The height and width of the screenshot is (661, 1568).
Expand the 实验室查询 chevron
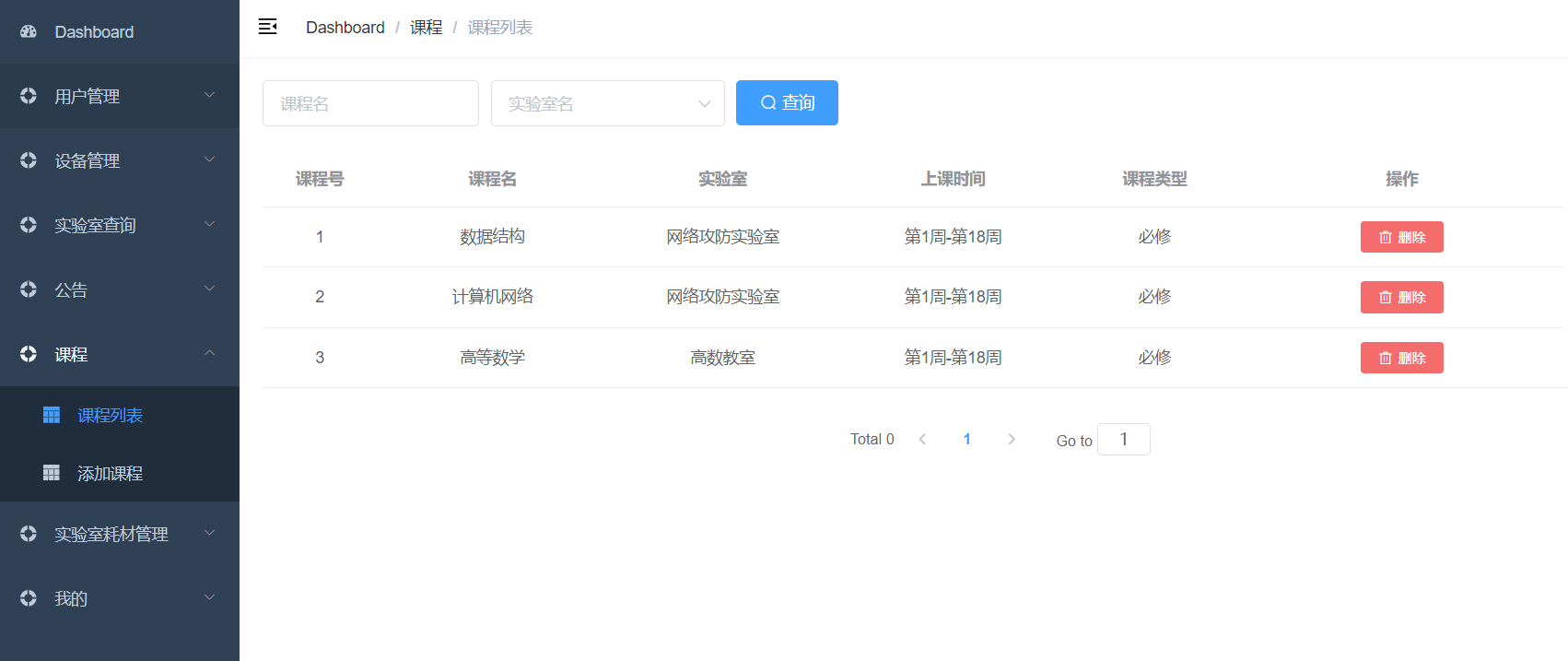(x=210, y=224)
